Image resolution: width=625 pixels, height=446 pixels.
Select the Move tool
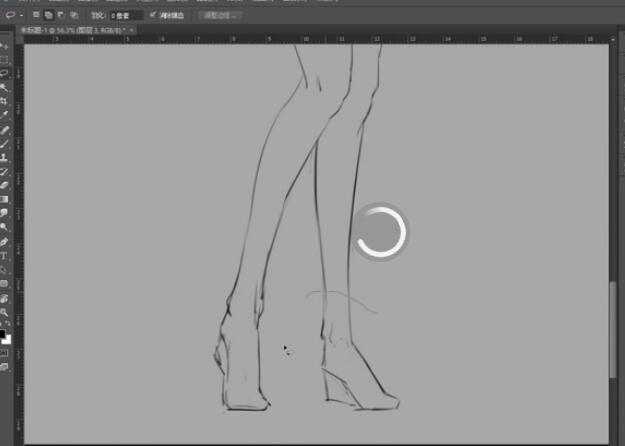[x=4, y=46]
